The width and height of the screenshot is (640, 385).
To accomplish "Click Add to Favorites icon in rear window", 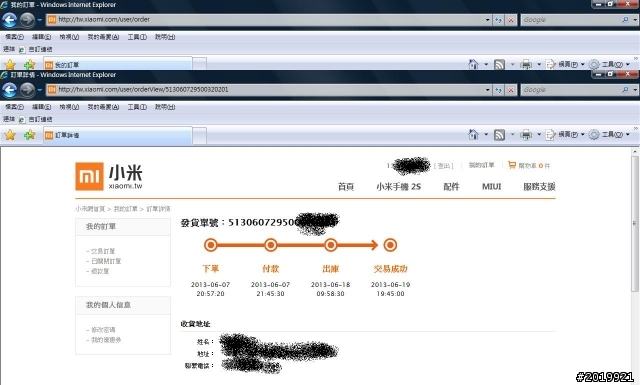I will 29,65.
